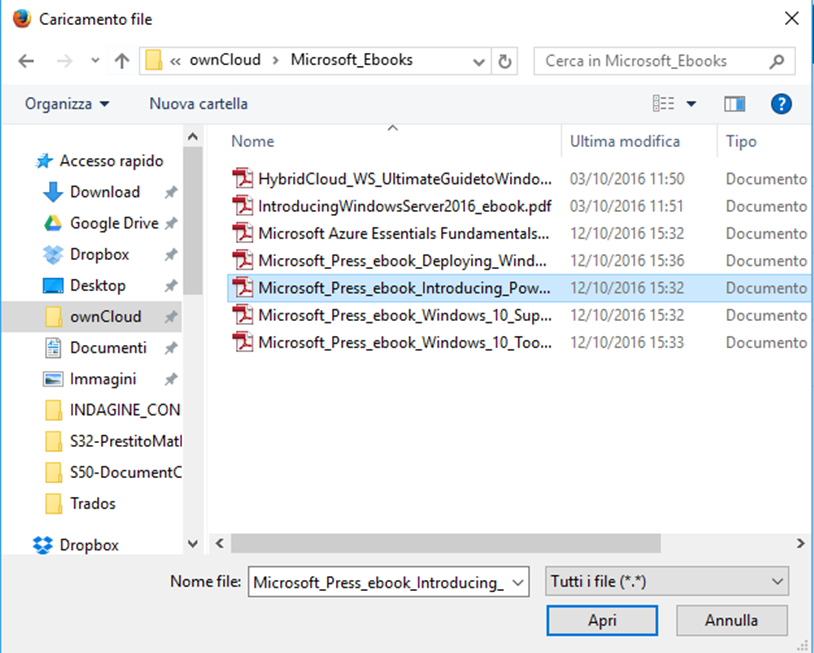
Task: Expand the ownCloud breadcrumb arrow
Action: point(276,61)
